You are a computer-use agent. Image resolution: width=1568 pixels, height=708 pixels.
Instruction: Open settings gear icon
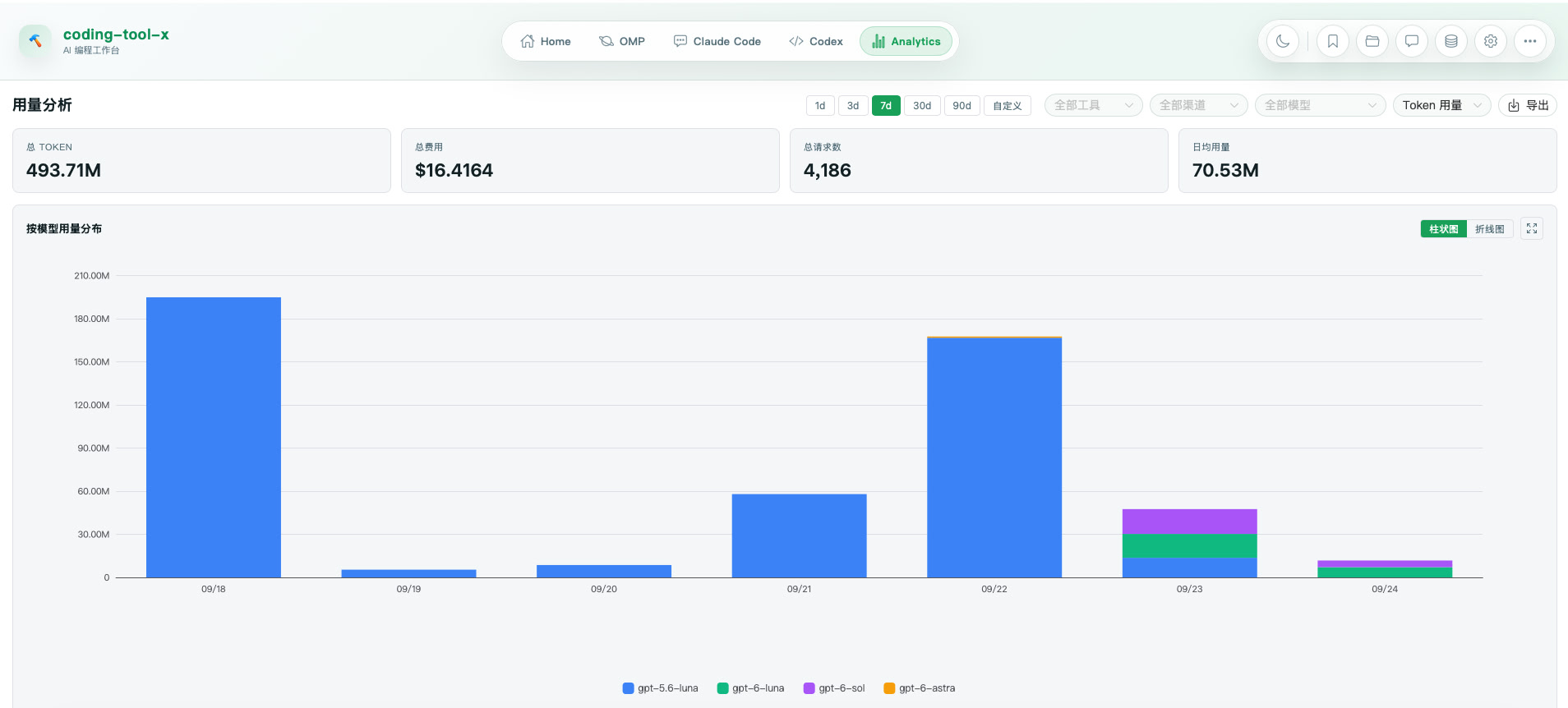pyautogui.click(x=1491, y=41)
